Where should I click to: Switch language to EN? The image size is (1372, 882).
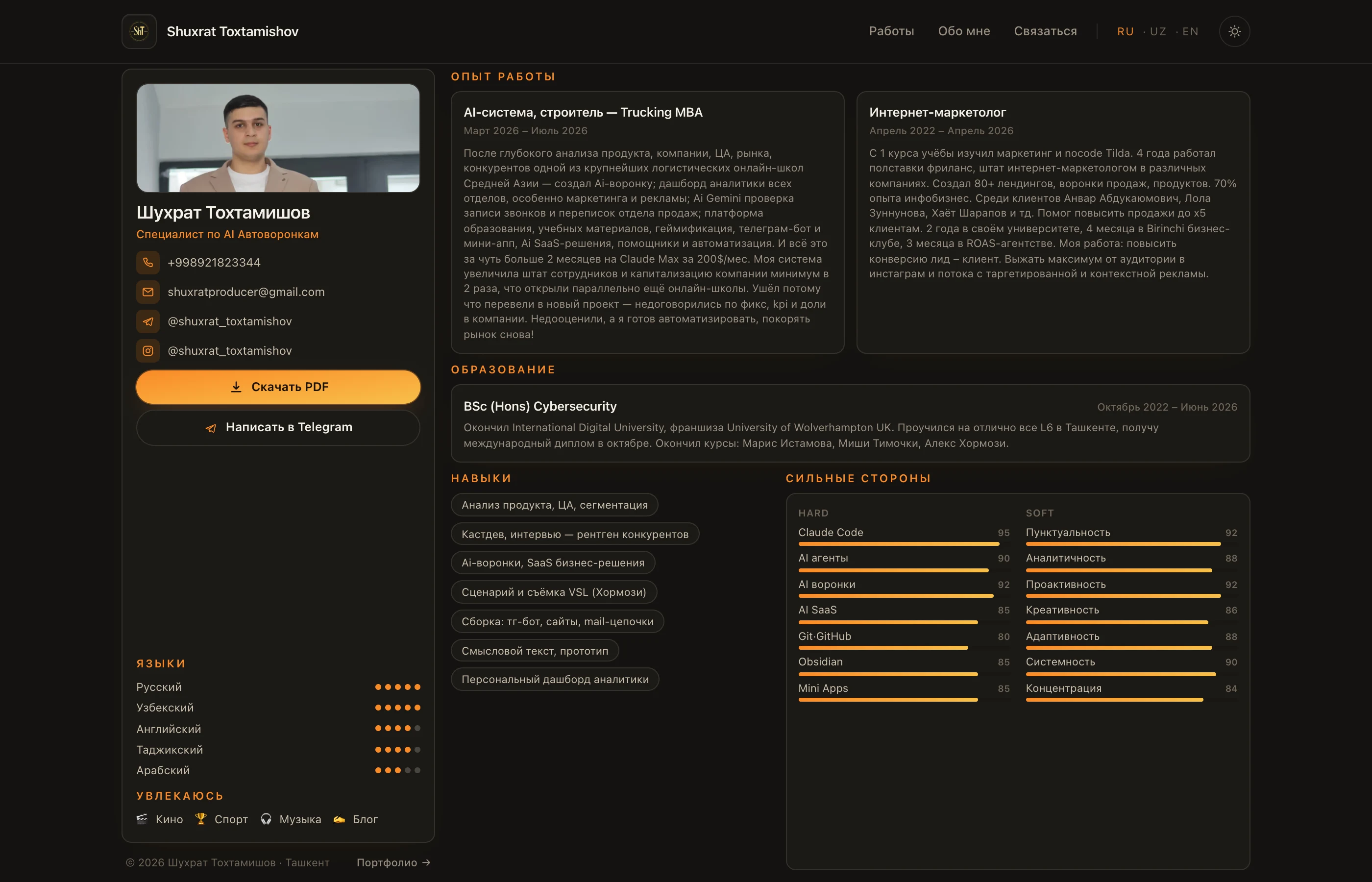[x=1190, y=31]
